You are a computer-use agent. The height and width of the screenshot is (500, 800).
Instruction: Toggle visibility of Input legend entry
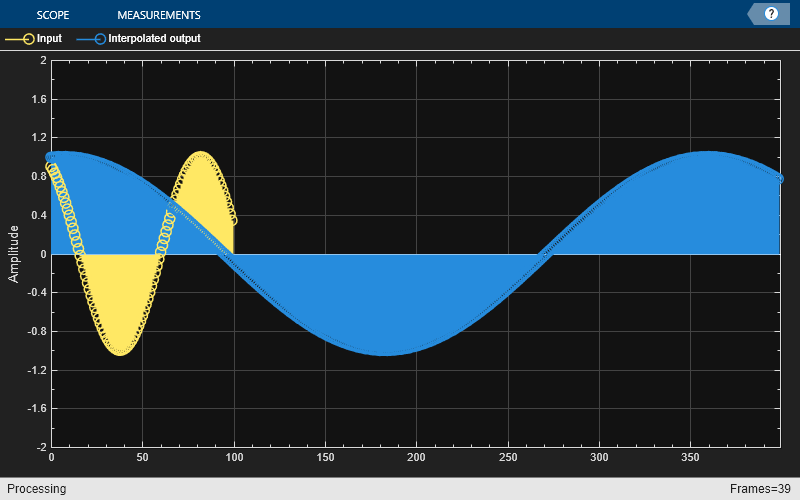[x=48, y=39]
